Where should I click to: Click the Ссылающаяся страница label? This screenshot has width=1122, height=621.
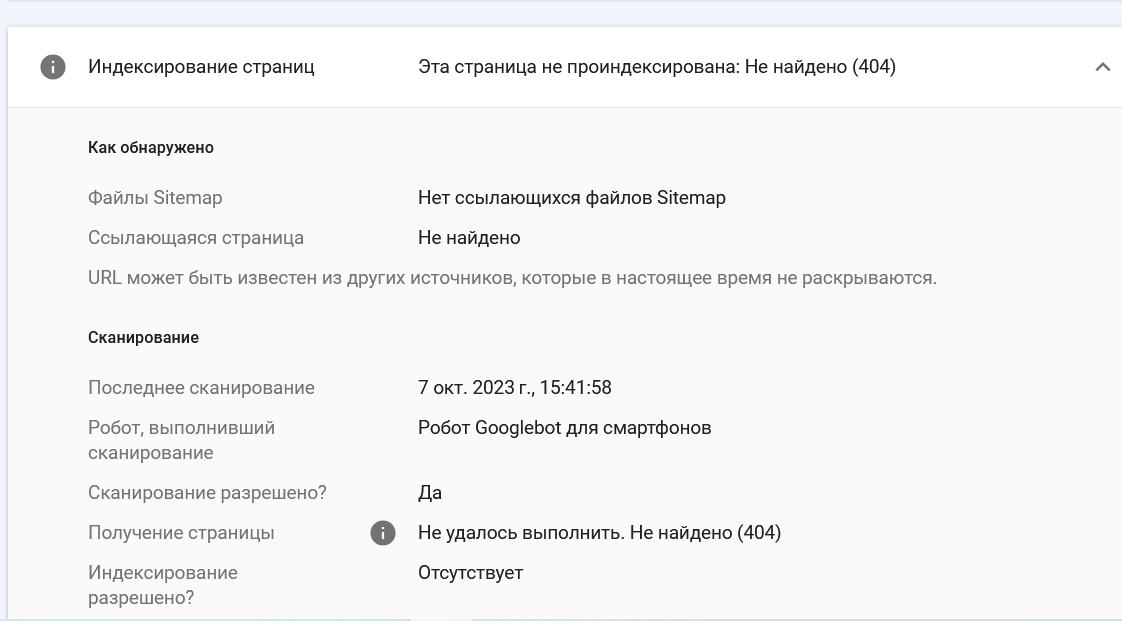pyautogui.click(x=196, y=238)
